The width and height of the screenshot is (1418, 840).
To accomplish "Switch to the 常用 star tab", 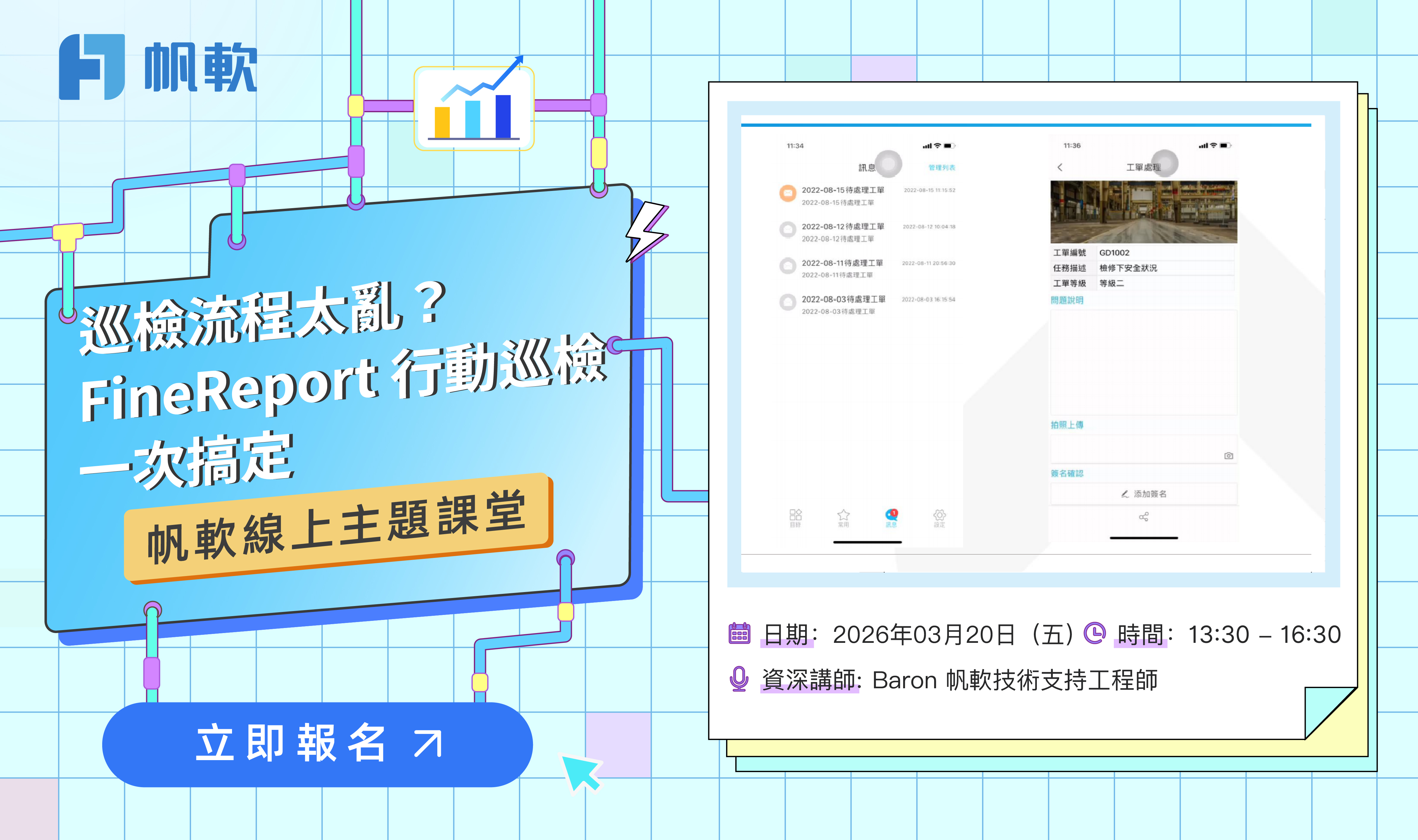I will pyautogui.click(x=843, y=517).
